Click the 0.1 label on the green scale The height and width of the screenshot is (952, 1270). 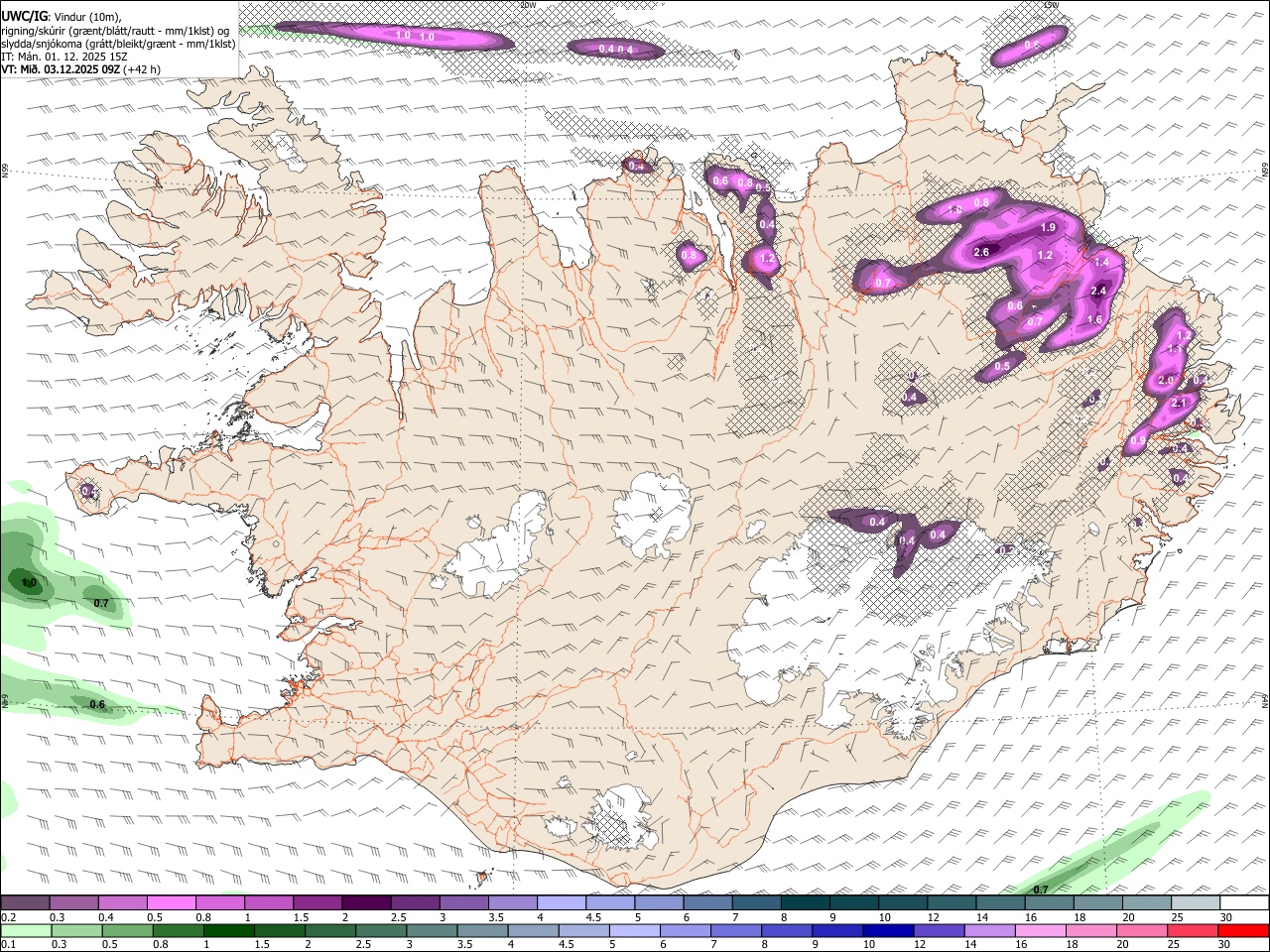click(x=8, y=944)
